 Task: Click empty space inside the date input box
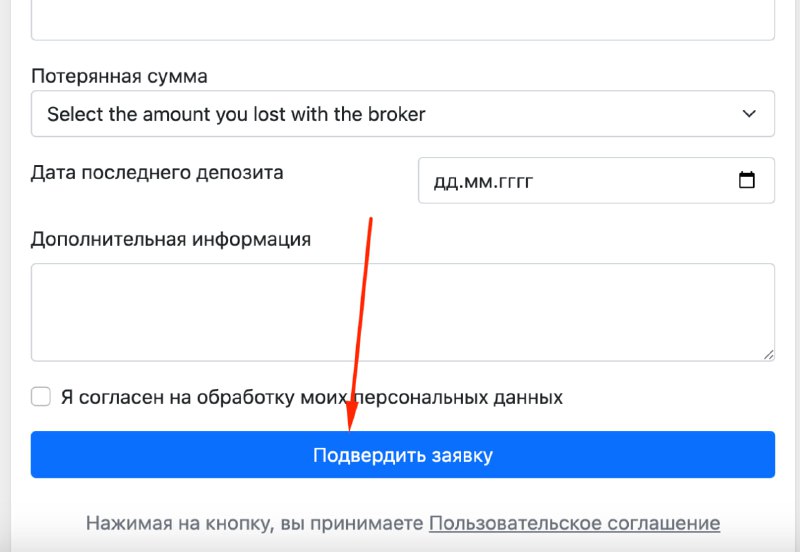coord(633,181)
